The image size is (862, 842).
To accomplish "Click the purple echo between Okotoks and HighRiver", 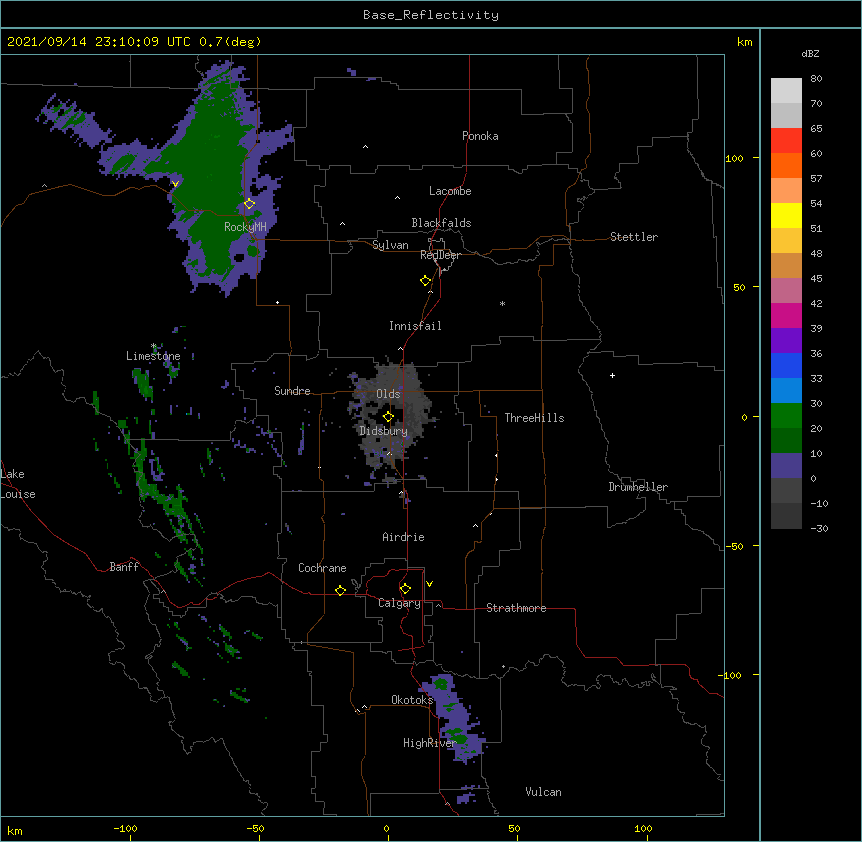I will coord(455,720).
